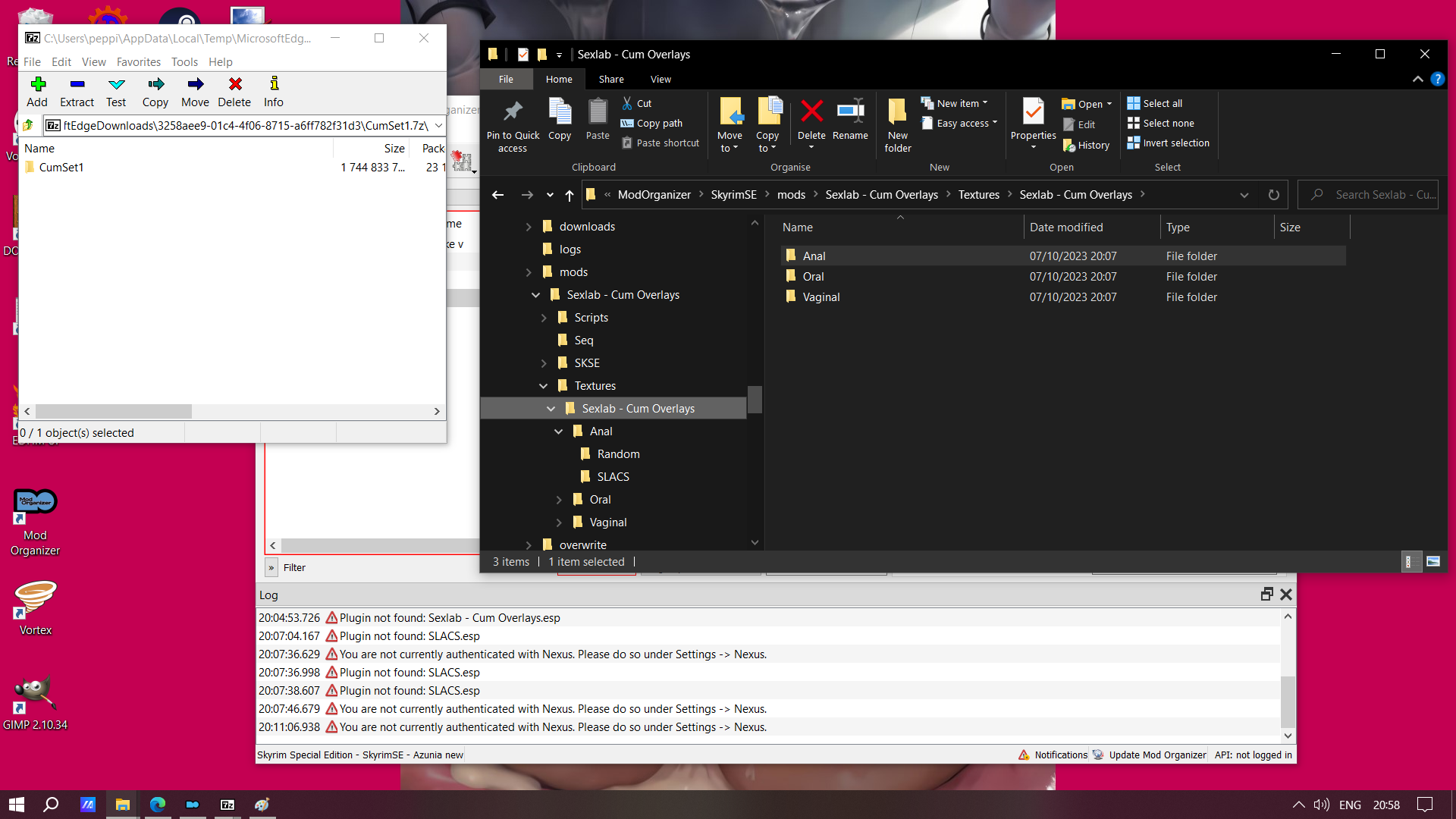Click Copy path in the Clipboard group

(652, 123)
